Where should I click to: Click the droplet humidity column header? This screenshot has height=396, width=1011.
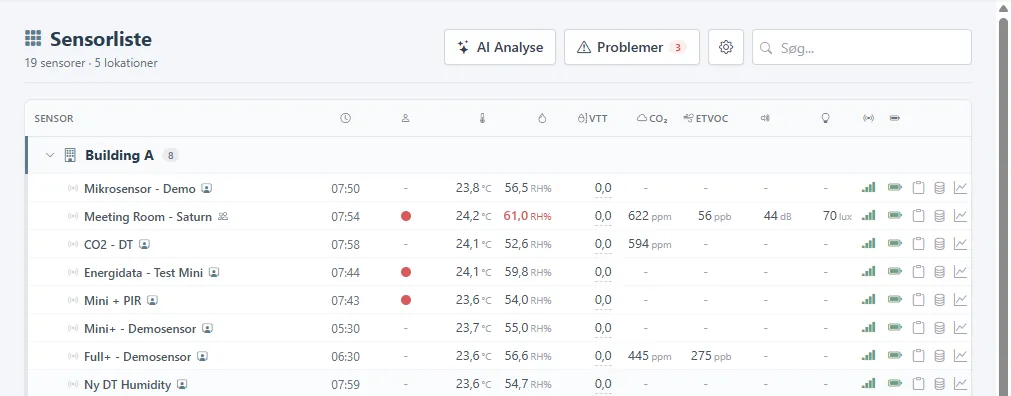pyautogui.click(x=542, y=118)
